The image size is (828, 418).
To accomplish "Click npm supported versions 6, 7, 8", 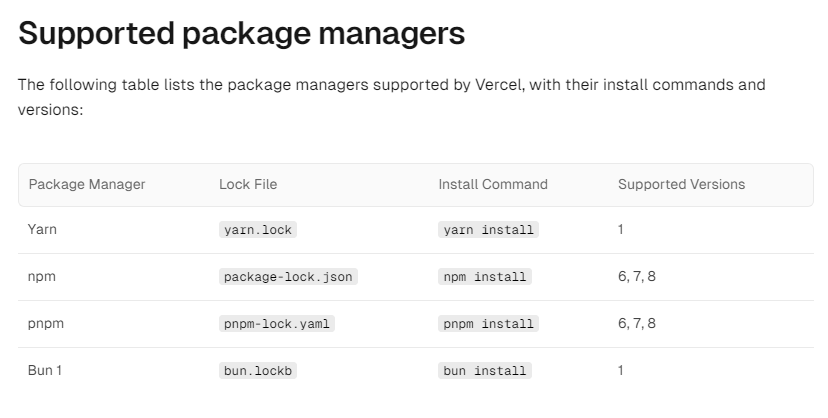I will (637, 277).
